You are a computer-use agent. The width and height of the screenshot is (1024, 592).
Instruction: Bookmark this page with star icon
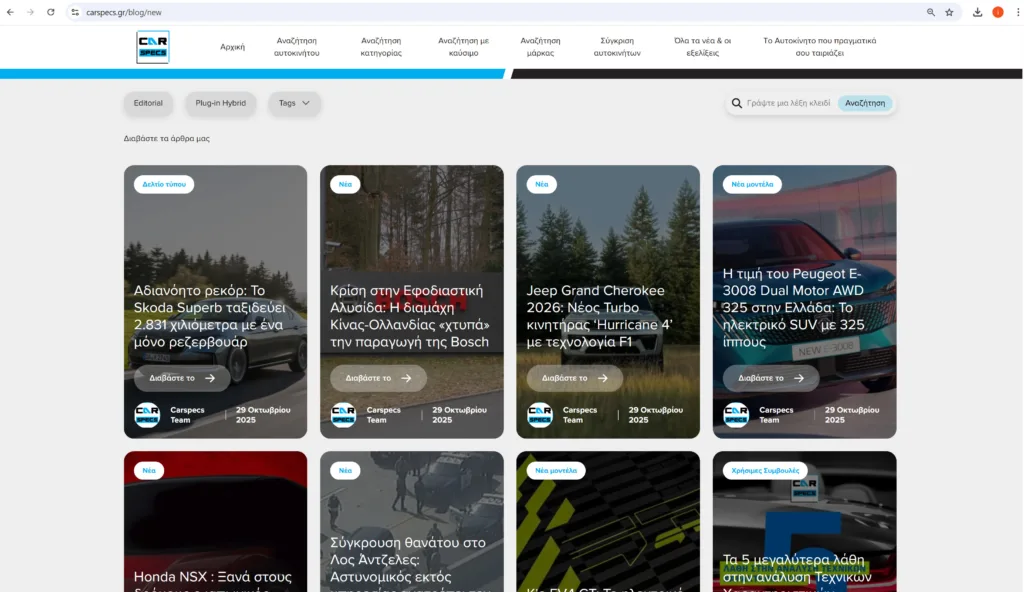pos(949,12)
